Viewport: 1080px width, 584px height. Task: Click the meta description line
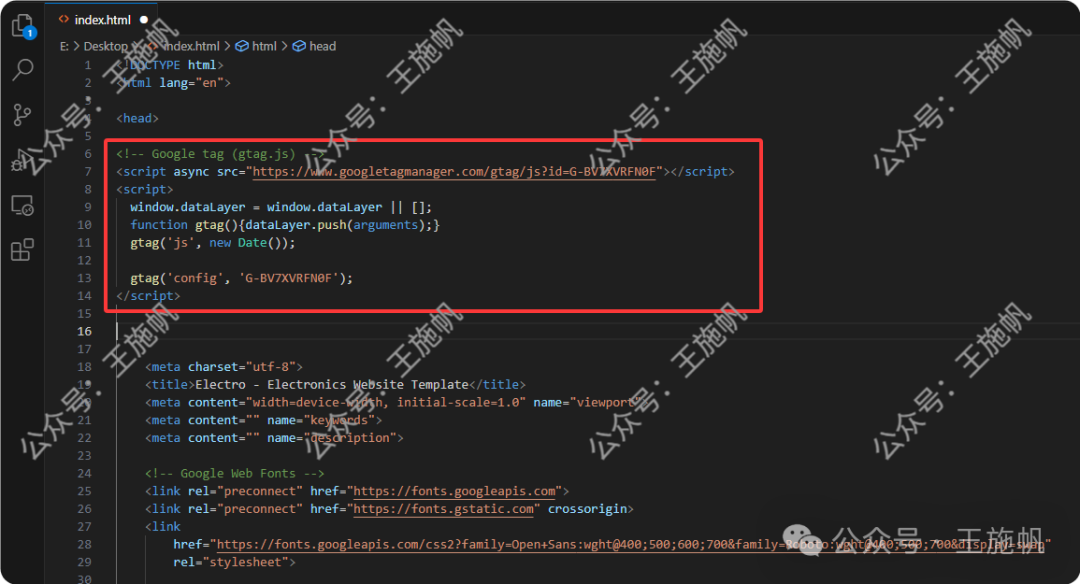coord(274,438)
